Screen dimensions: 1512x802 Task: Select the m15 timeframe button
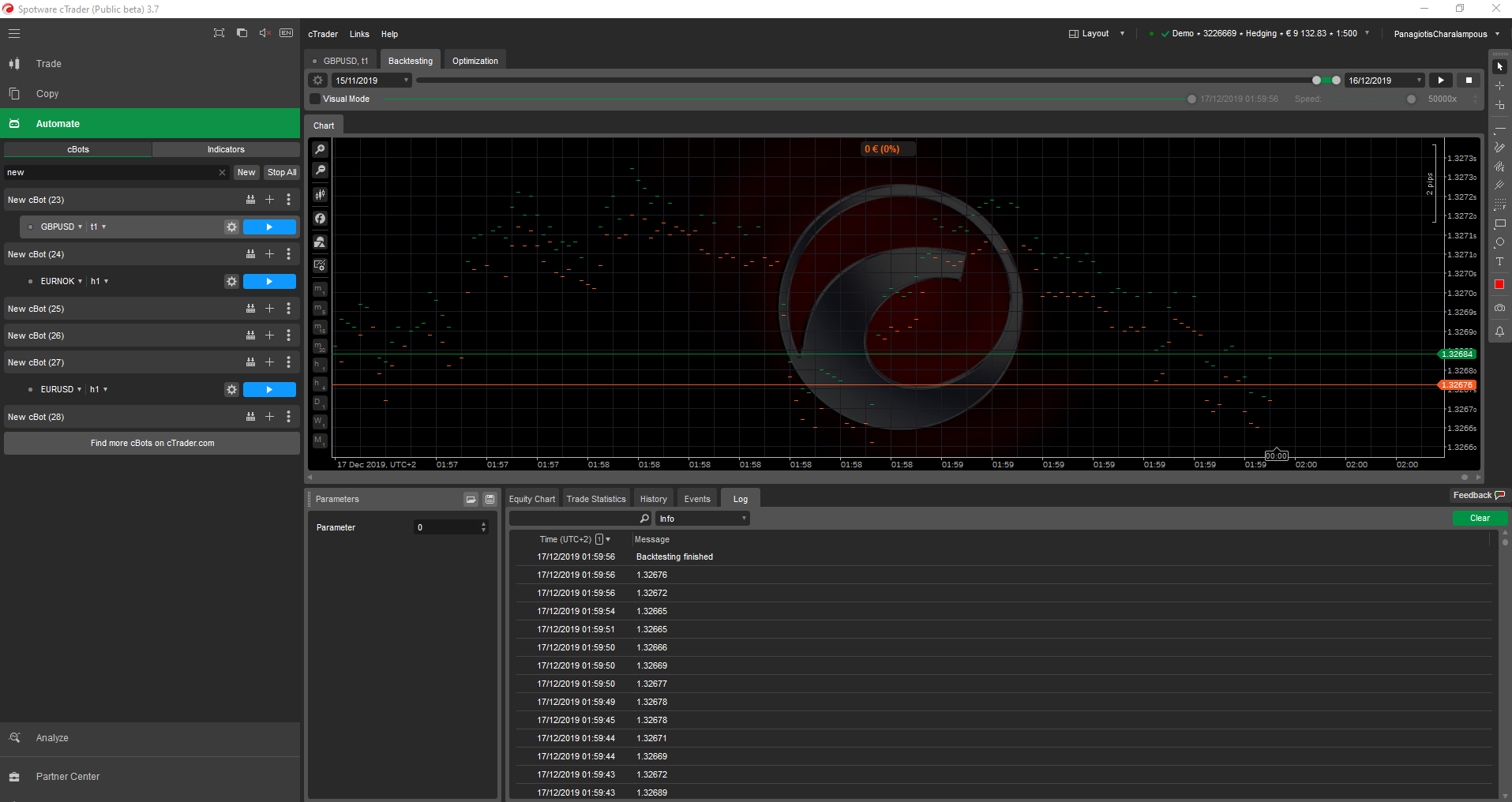[x=320, y=328]
